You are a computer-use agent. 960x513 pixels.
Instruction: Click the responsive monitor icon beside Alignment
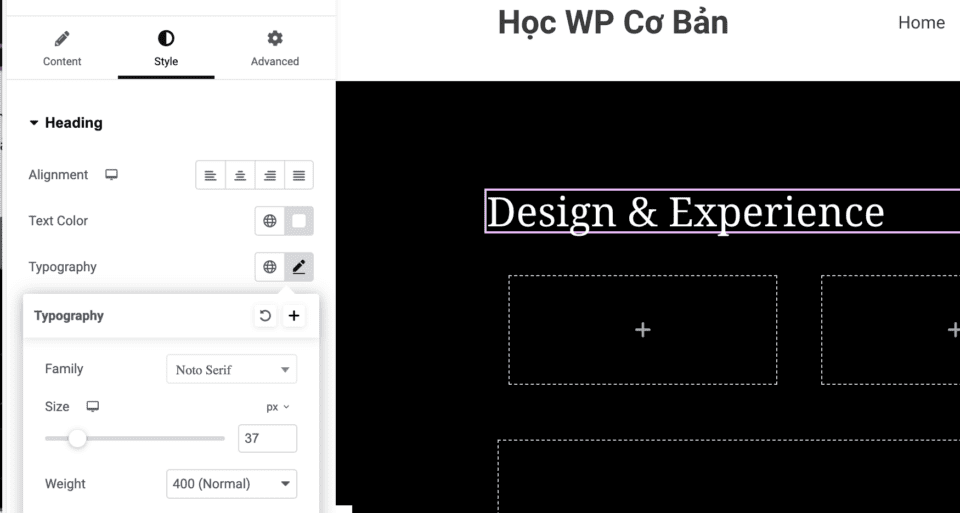(112, 174)
